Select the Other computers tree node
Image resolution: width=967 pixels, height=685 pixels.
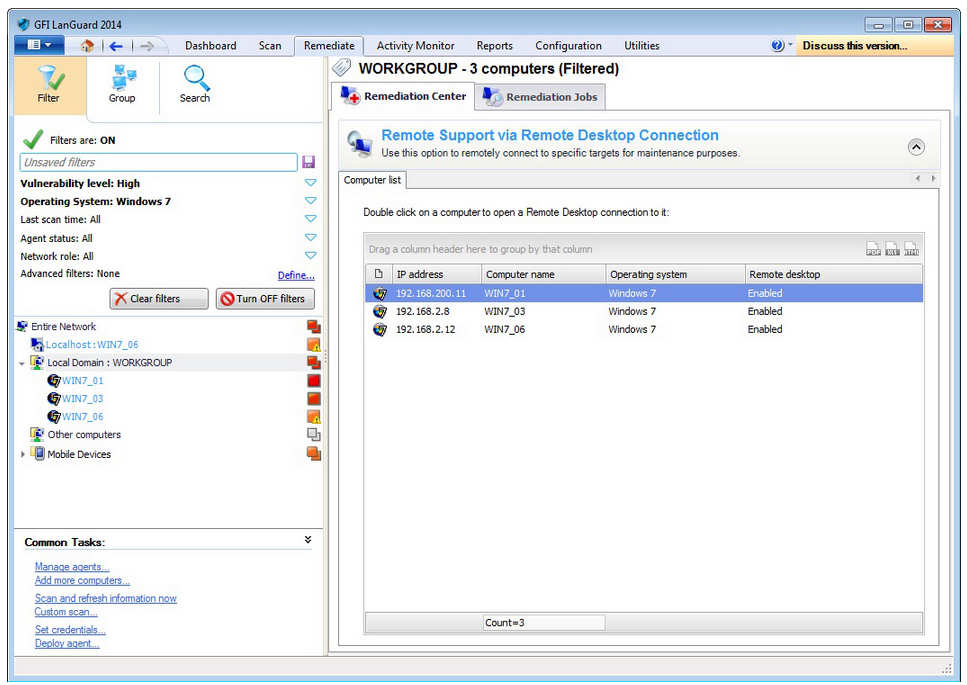[84, 435]
